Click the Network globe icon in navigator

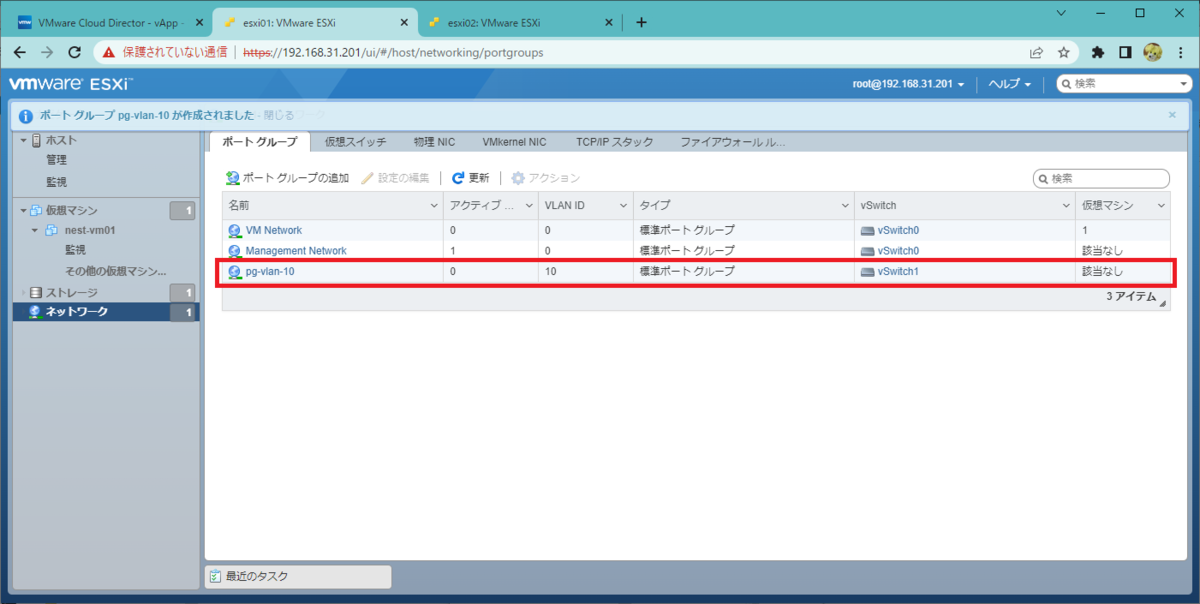[36, 312]
